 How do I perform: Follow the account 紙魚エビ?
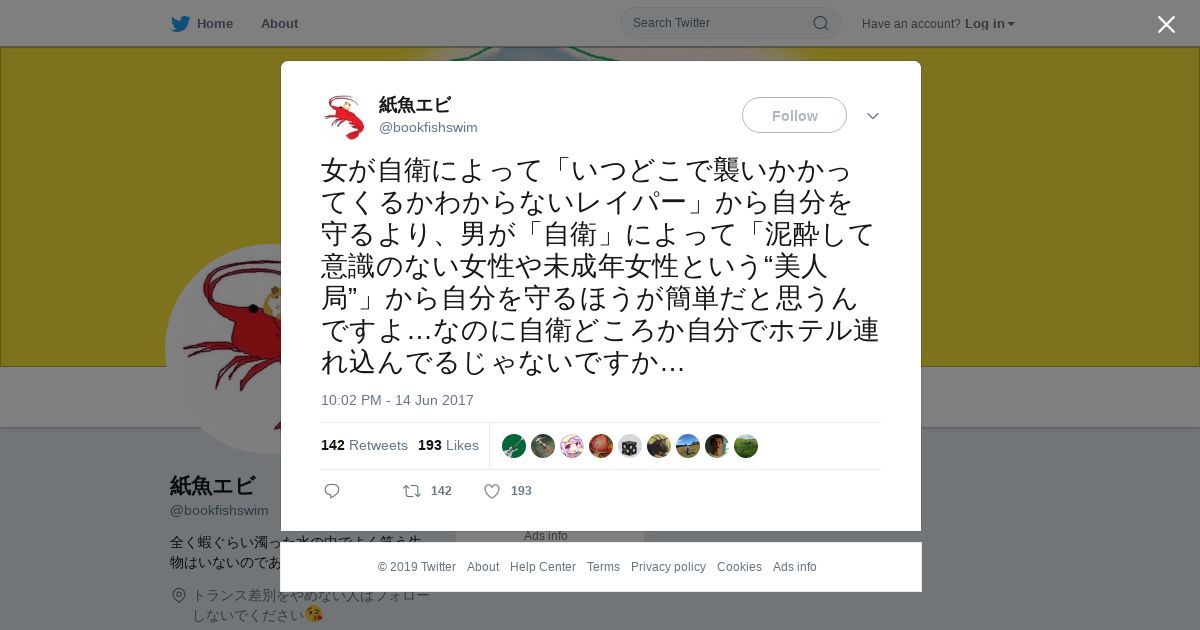pos(794,115)
